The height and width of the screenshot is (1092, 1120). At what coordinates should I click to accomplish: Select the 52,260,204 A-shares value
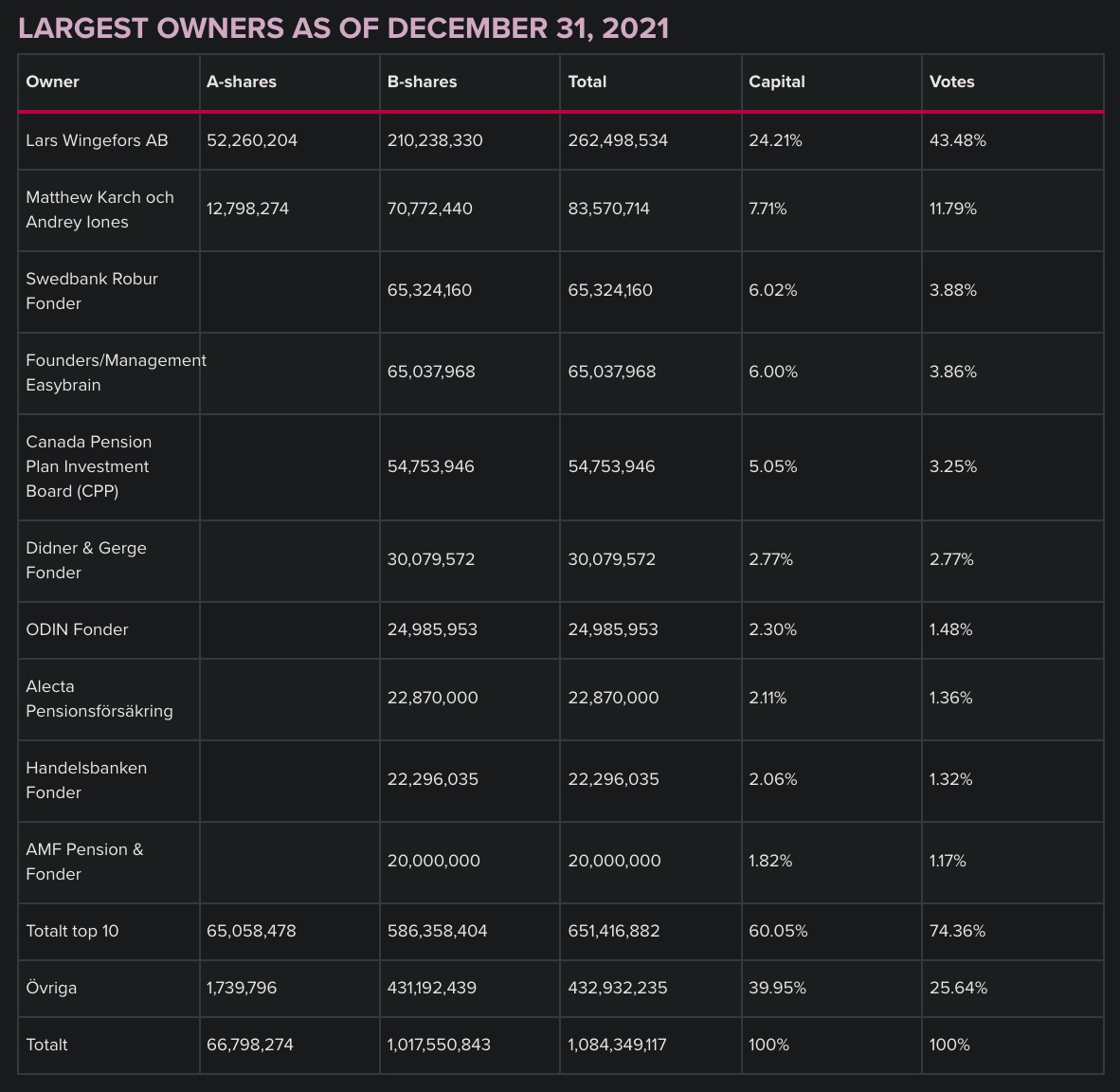[252, 140]
